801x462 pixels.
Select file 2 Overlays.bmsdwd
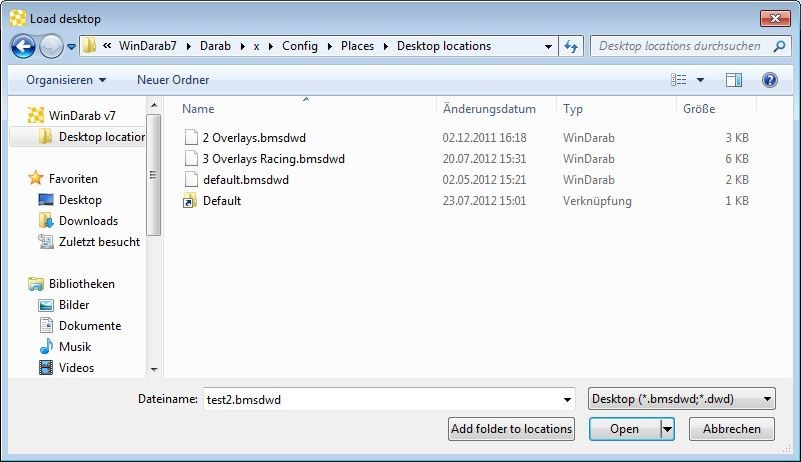pyautogui.click(x=254, y=138)
